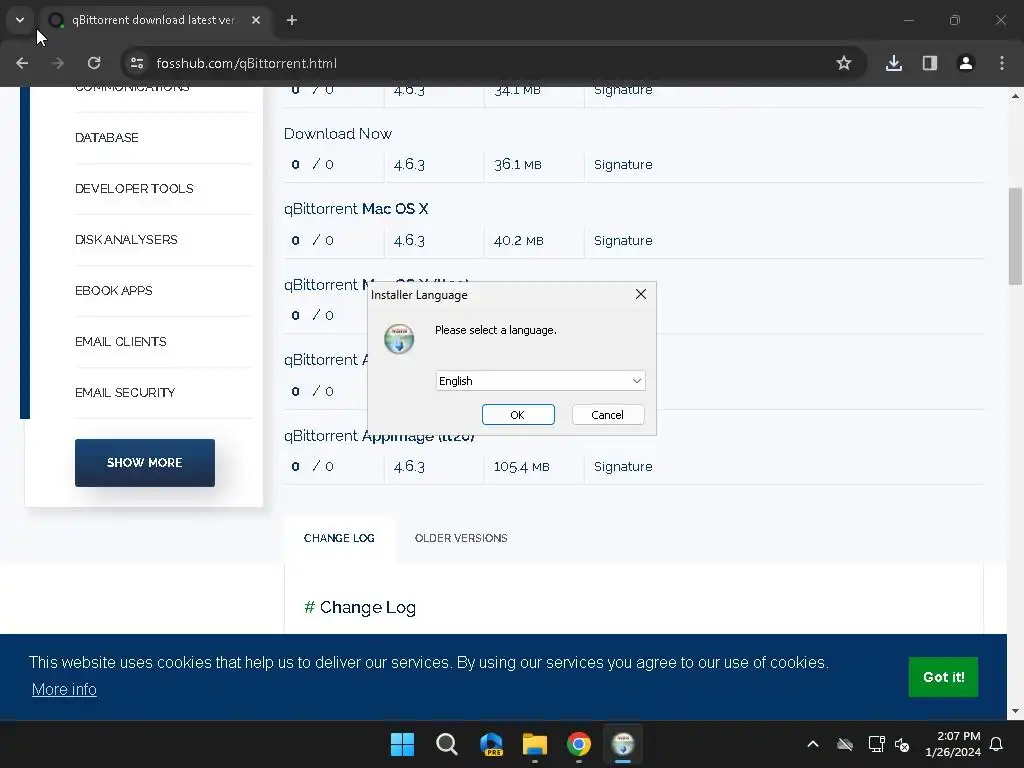Screen dimensions: 1024x768
Task: Open Microsoft Edge PRE from taskbar
Action: [491, 744]
